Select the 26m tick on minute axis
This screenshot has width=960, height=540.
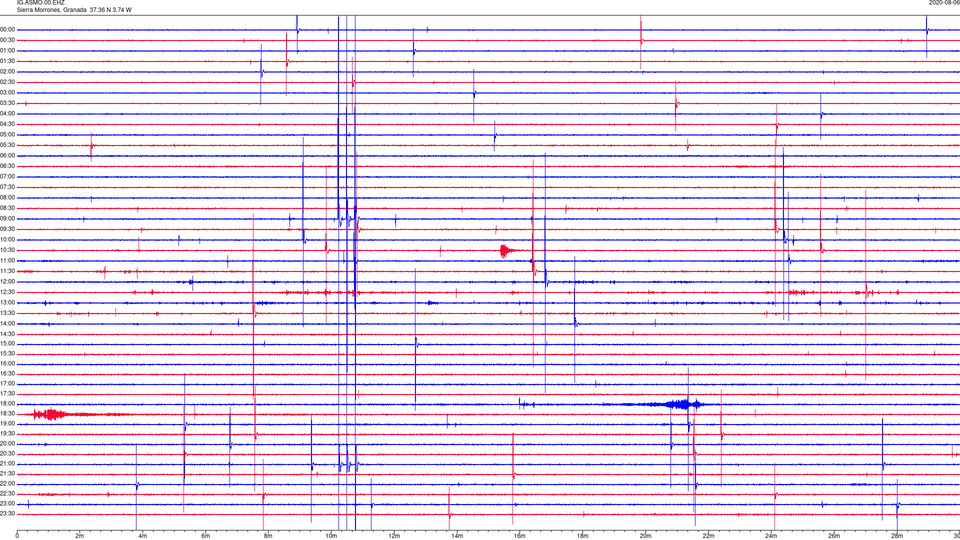click(834, 536)
